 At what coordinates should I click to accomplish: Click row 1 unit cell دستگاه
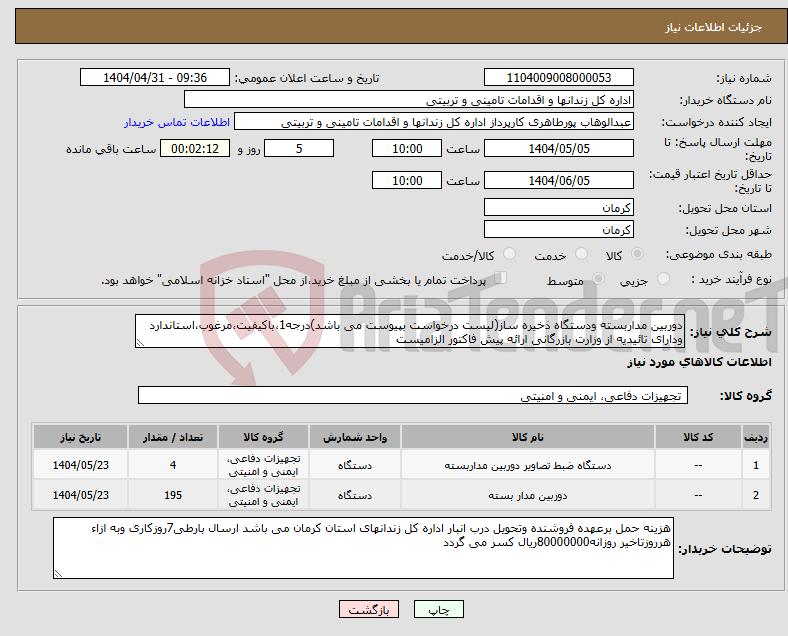355,465
